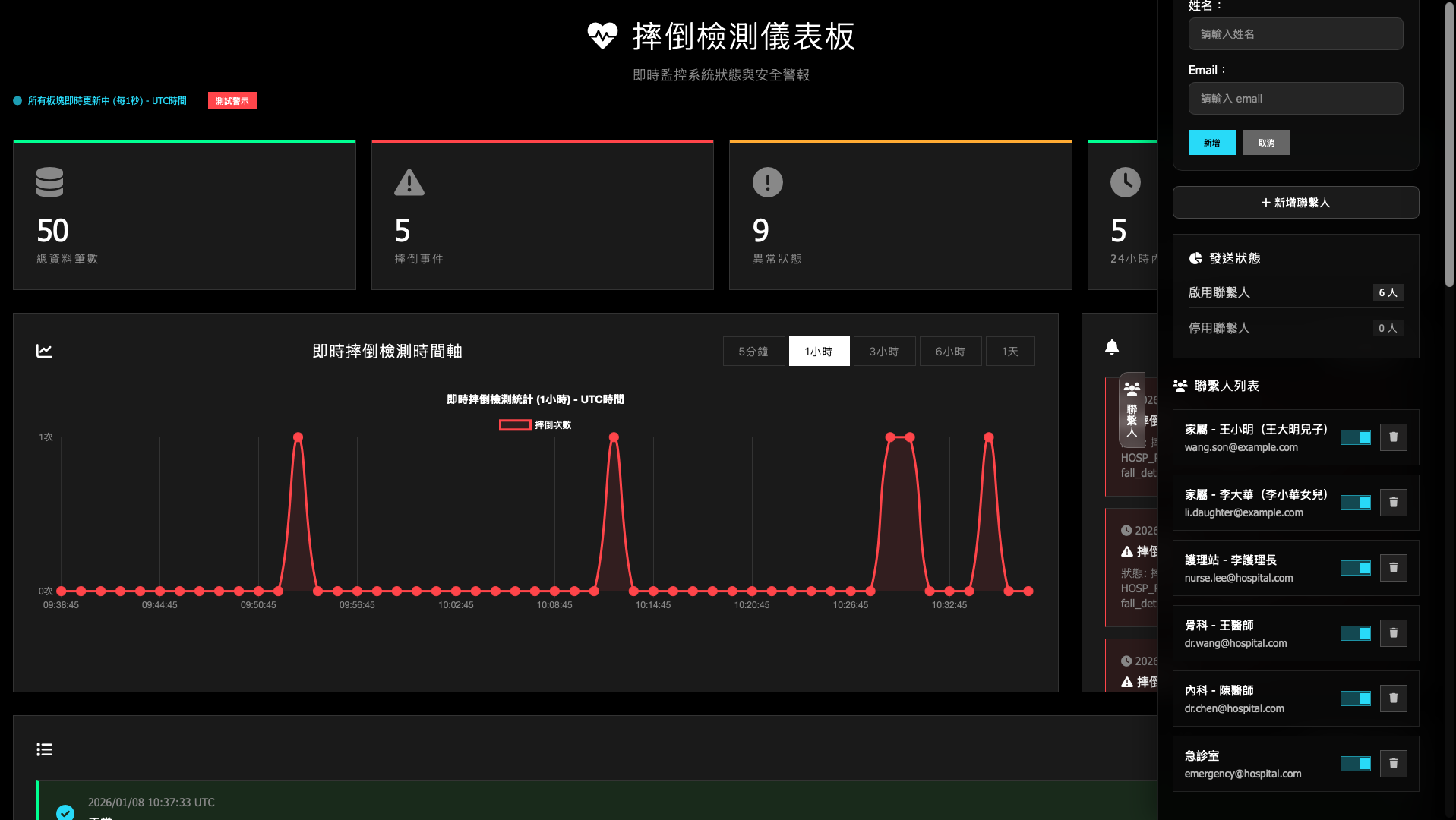Image resolution: width=1456 pixels, height=820 pixels.
Task: Disable the dr.wang@hospital.com contact switch
Action: tap(1356, 633)
